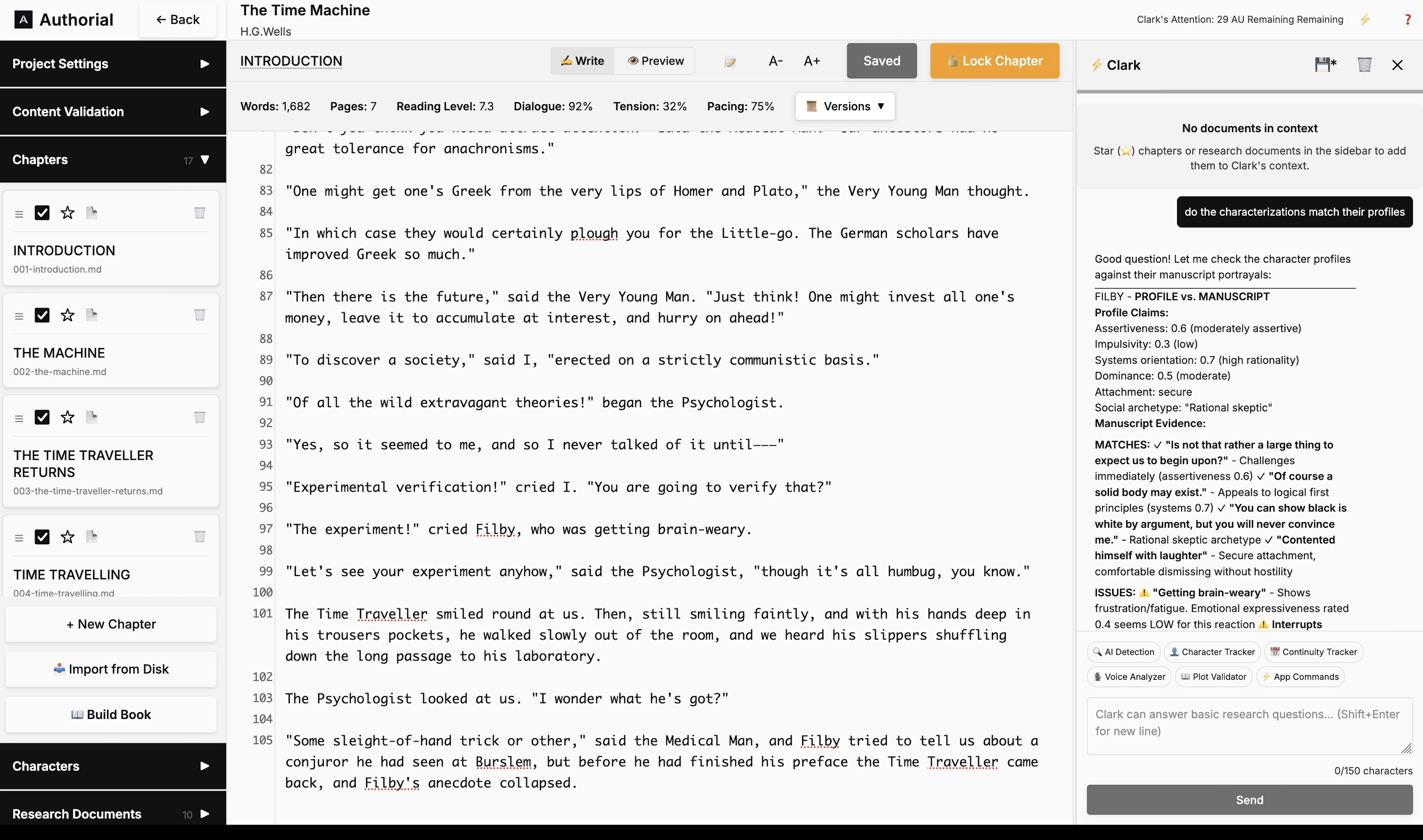Image resolution: width=1423 pixels, height=840 pixels.
Task: Clear Clark chat using the trash can icon
Action: click(x=1364, y=64)
